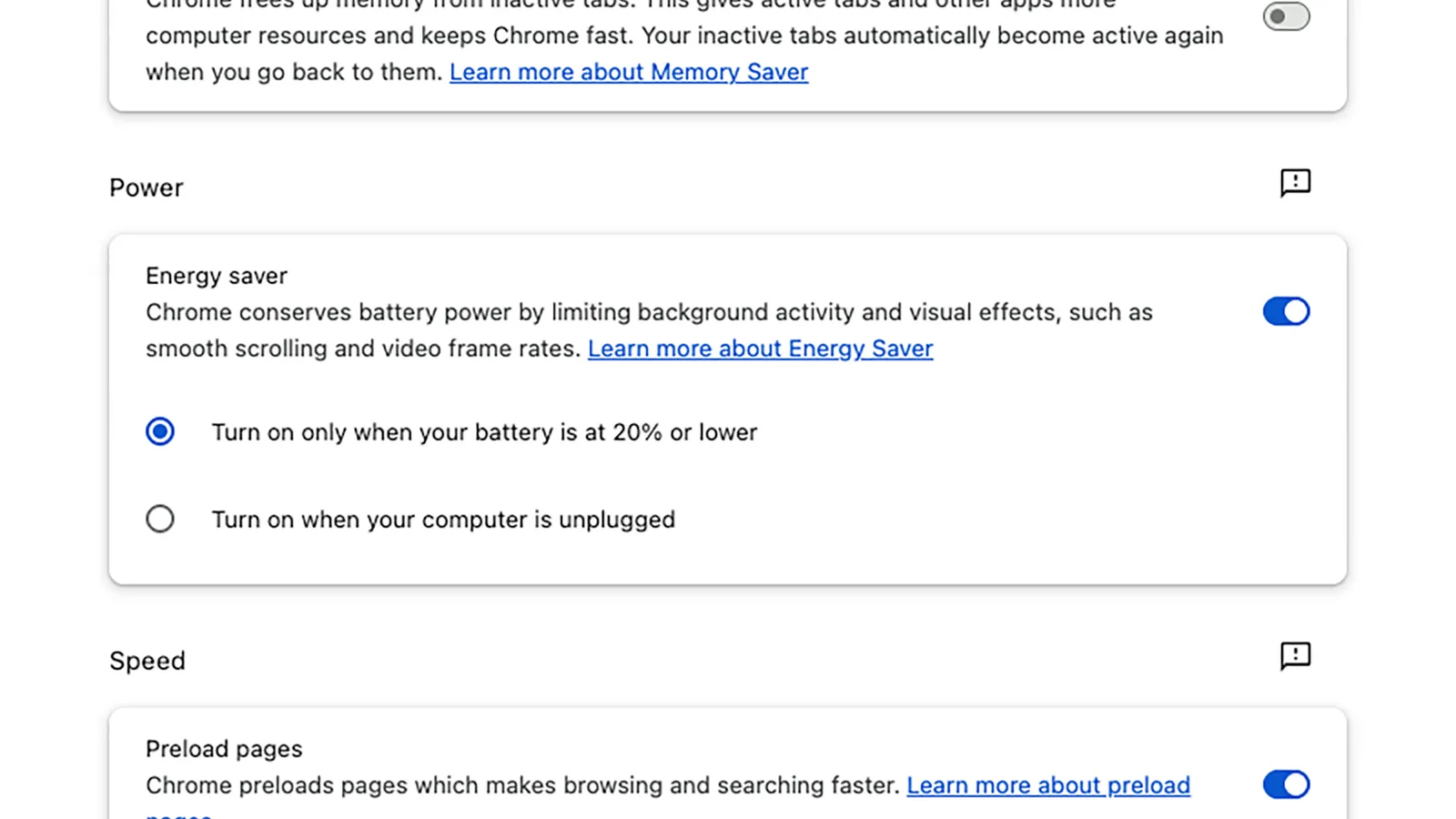Click the 'computer is unplugged' option label text

point(443,520)
